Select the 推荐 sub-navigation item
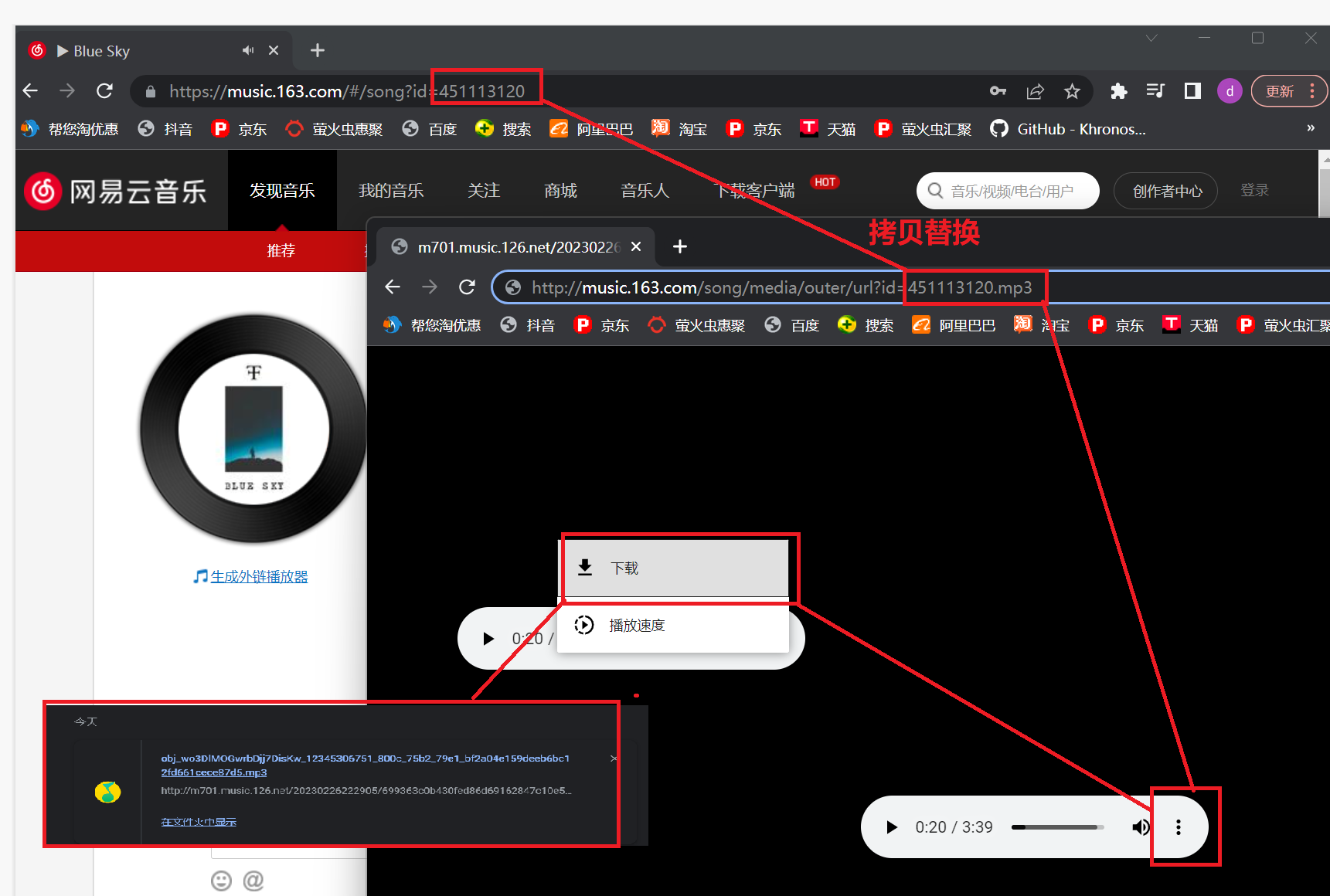 point(281,250)
